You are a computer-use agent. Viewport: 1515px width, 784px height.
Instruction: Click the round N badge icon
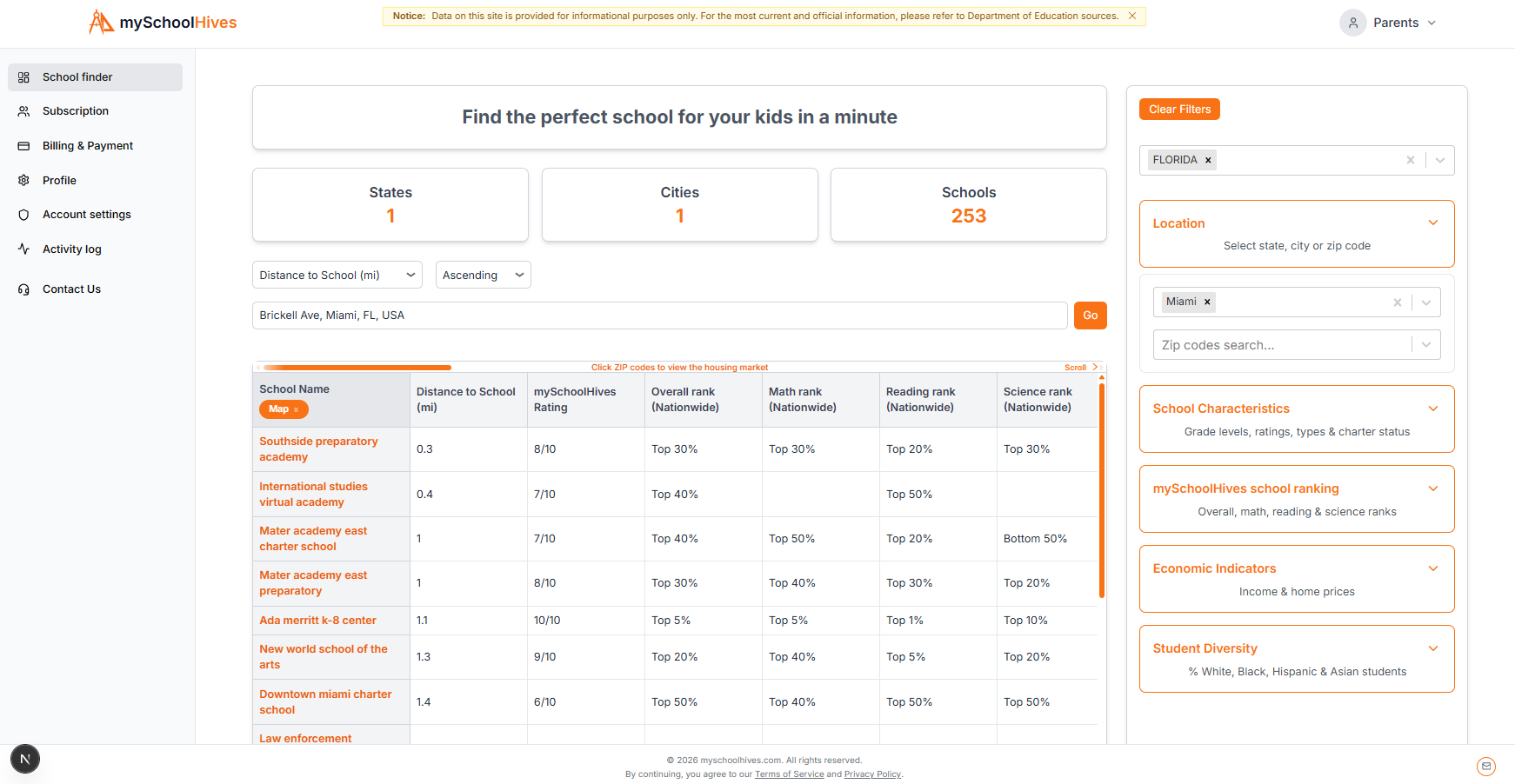pos(25,759)
